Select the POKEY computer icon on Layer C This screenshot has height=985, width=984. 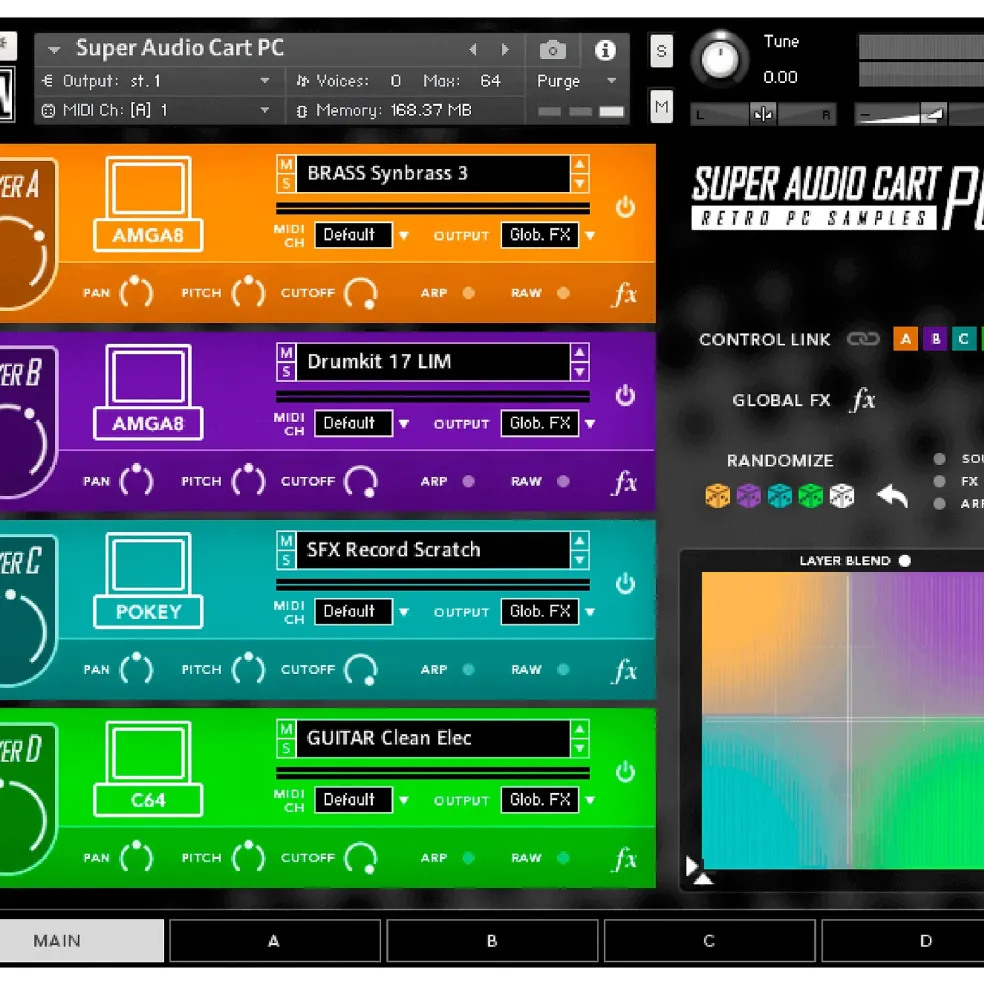point(148,580)
